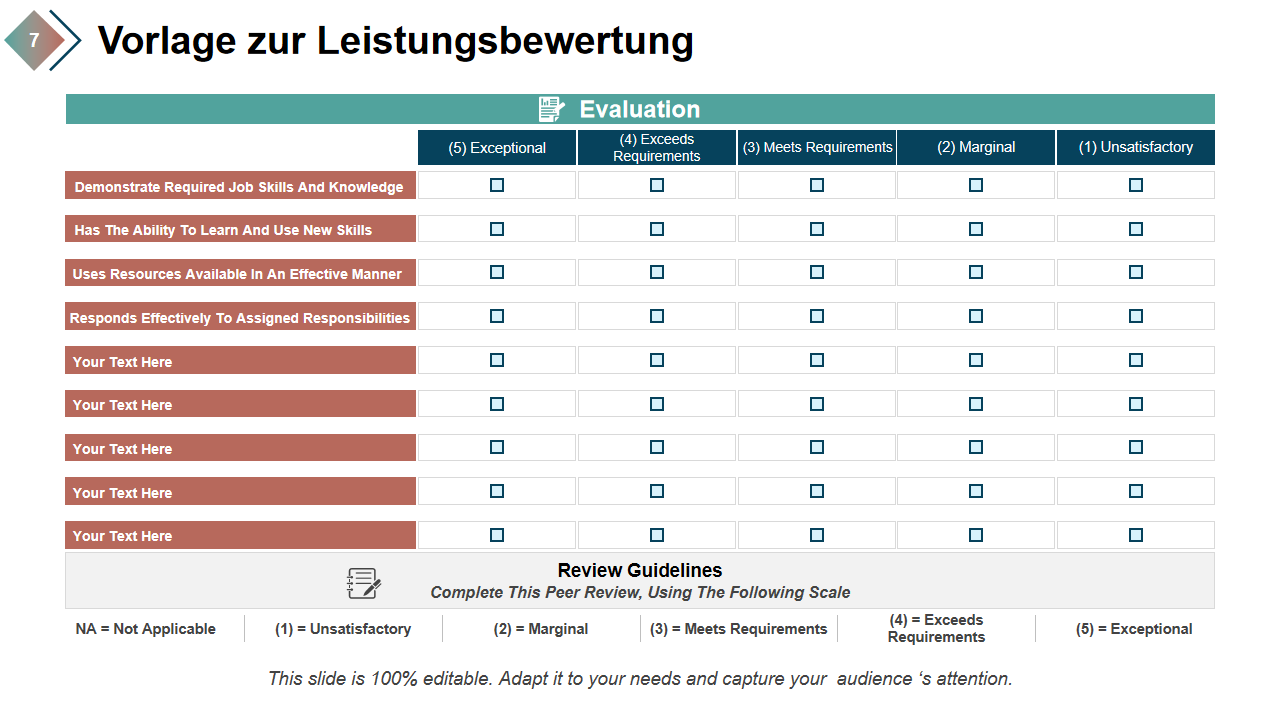This screenshot has width=1280, height=720.
Task: Select the (1) = Unsatisfactory legend entry
Action: pos(343,629)
